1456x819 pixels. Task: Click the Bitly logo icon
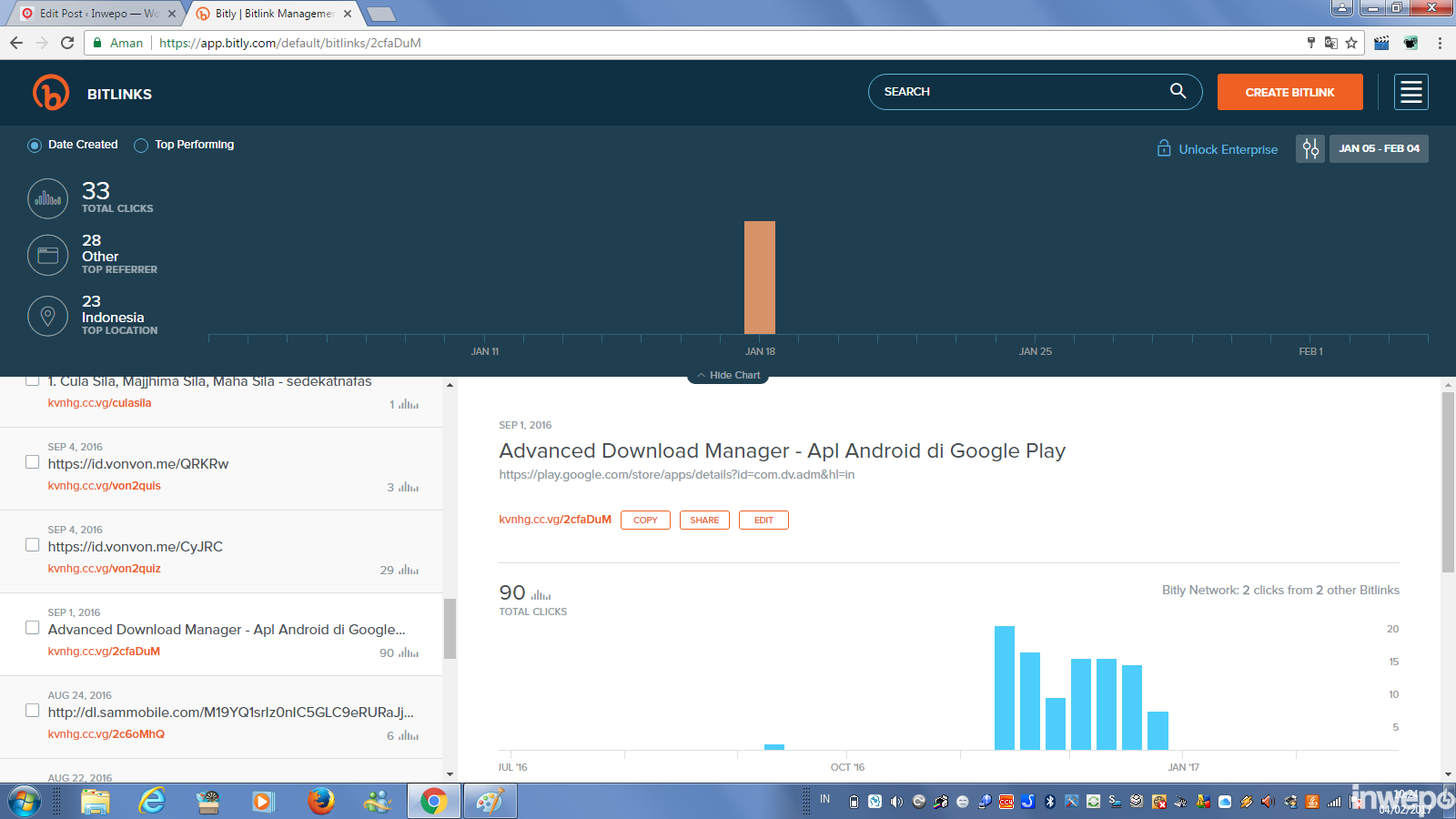(51, 93)
